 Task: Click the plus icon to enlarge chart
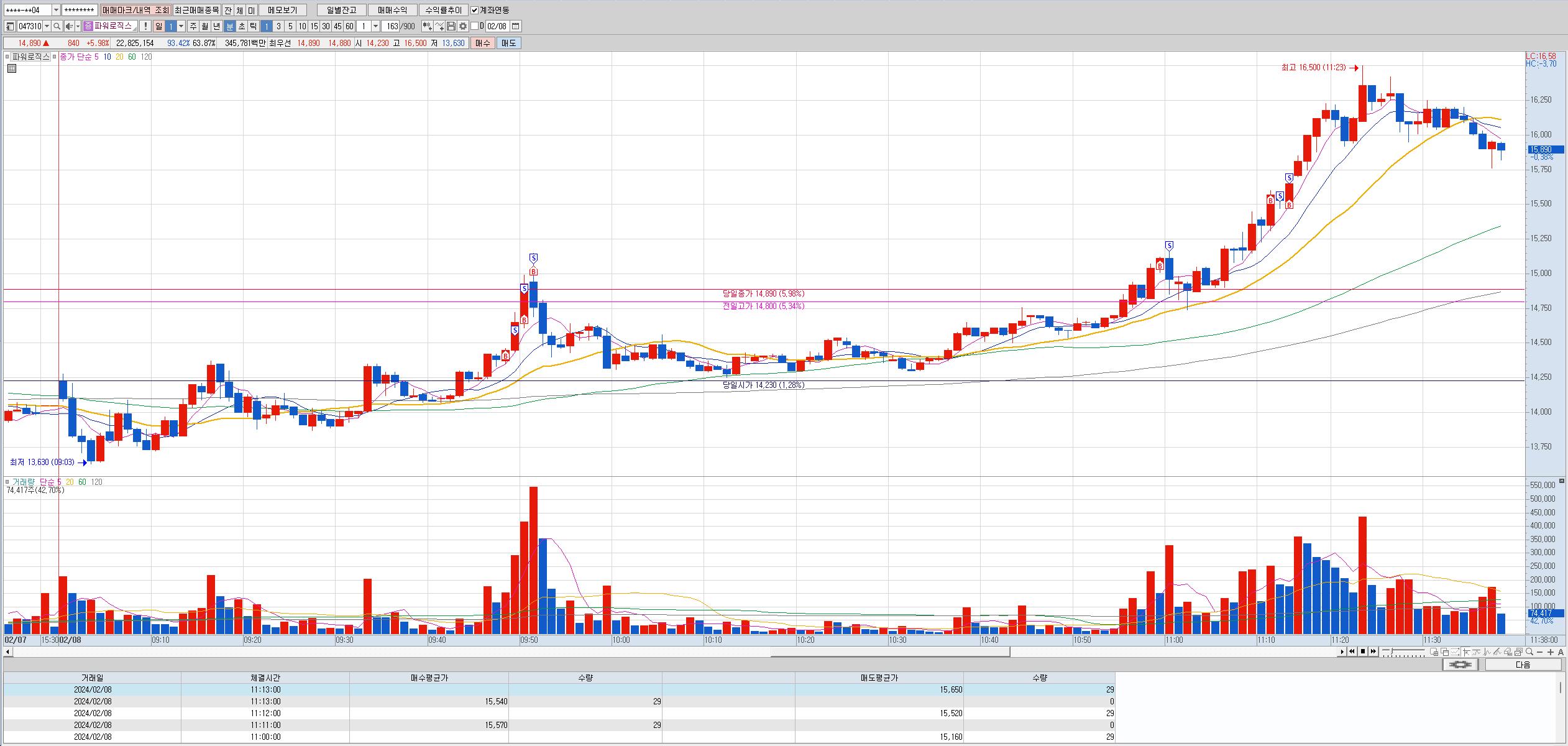1551,652
